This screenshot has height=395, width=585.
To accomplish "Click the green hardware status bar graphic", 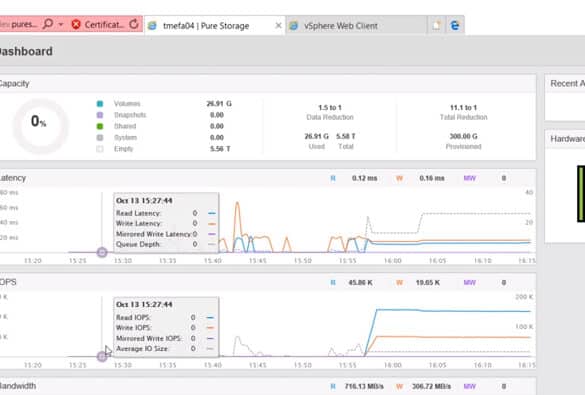I will 581,194.
